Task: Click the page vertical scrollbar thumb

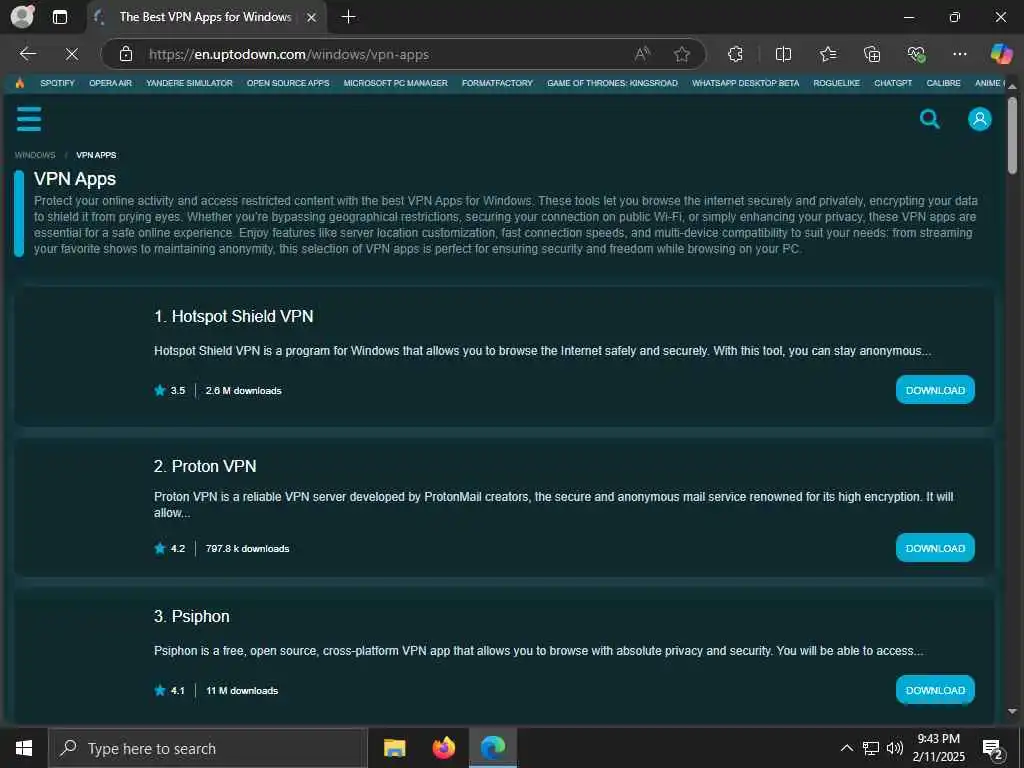Action: [1012, 135]
